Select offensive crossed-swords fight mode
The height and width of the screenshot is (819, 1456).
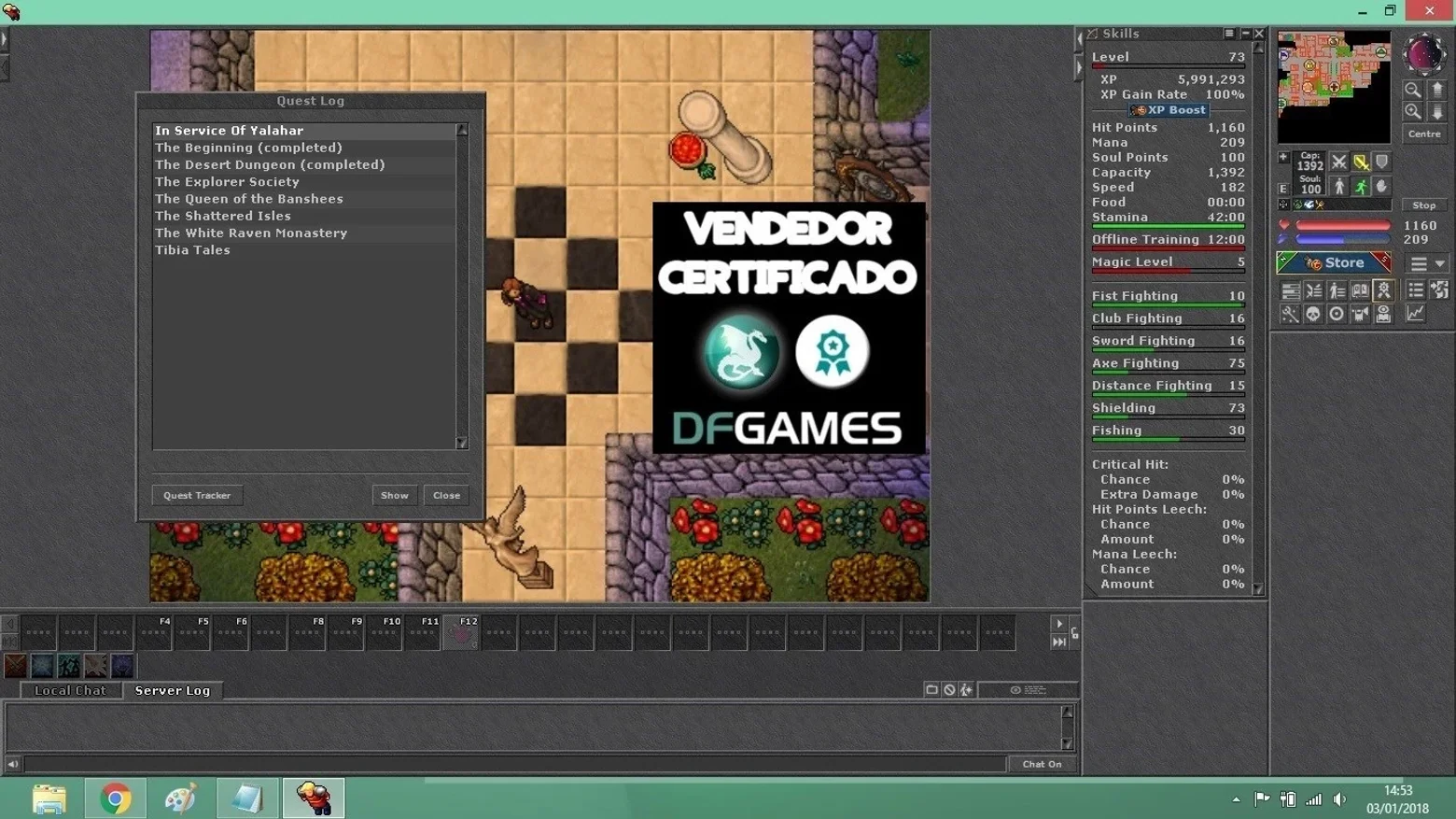click(x=1339, y=162)
